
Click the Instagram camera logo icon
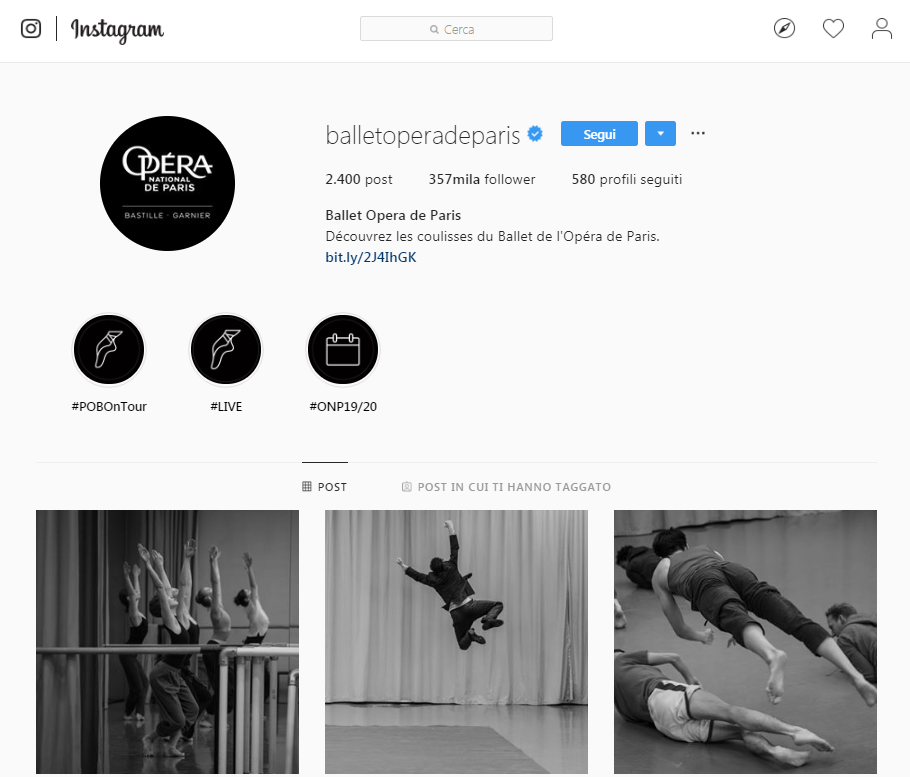point(31,28)
